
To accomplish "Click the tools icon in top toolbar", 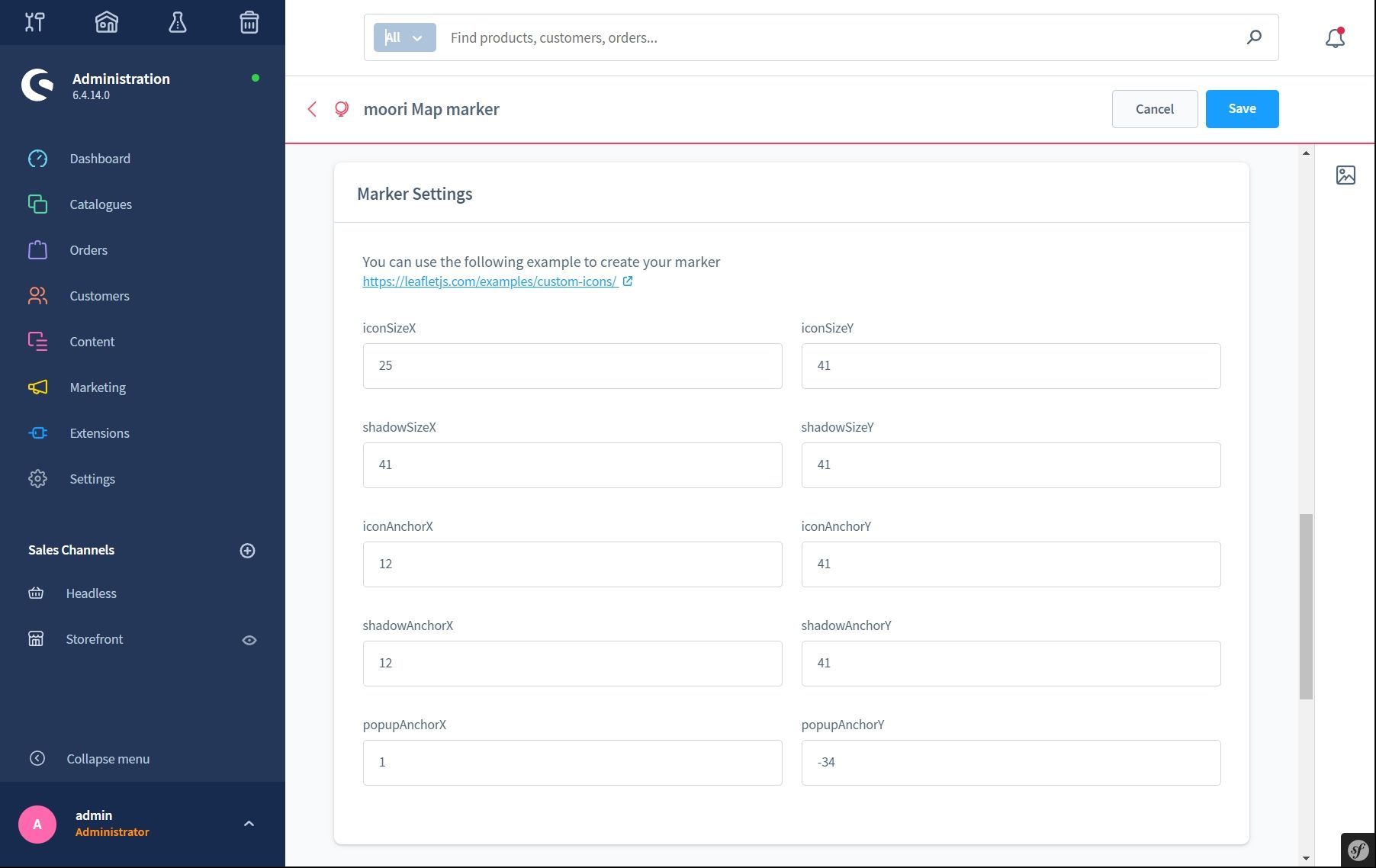I will [35, 22].
